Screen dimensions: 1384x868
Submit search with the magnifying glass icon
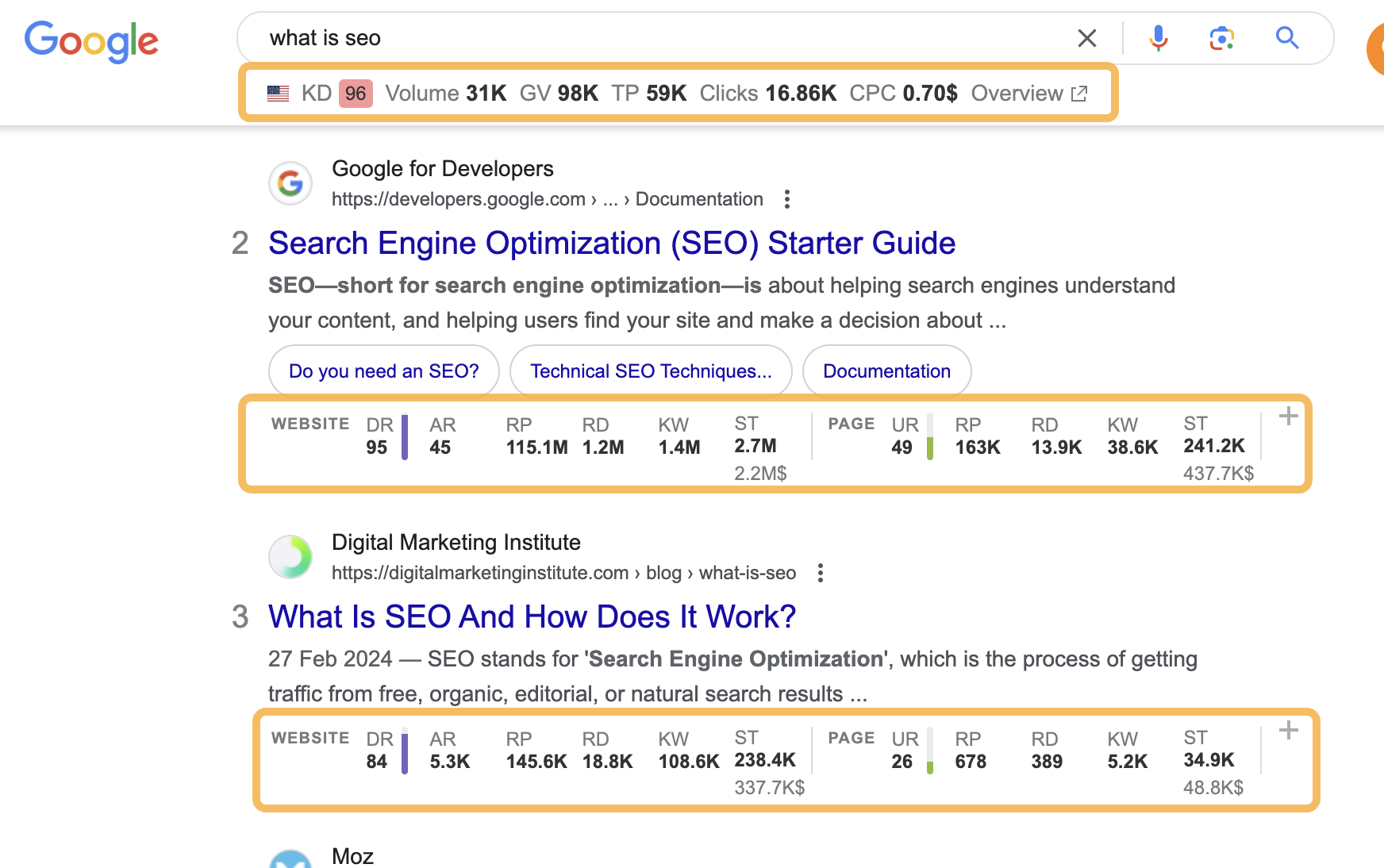1287,38
